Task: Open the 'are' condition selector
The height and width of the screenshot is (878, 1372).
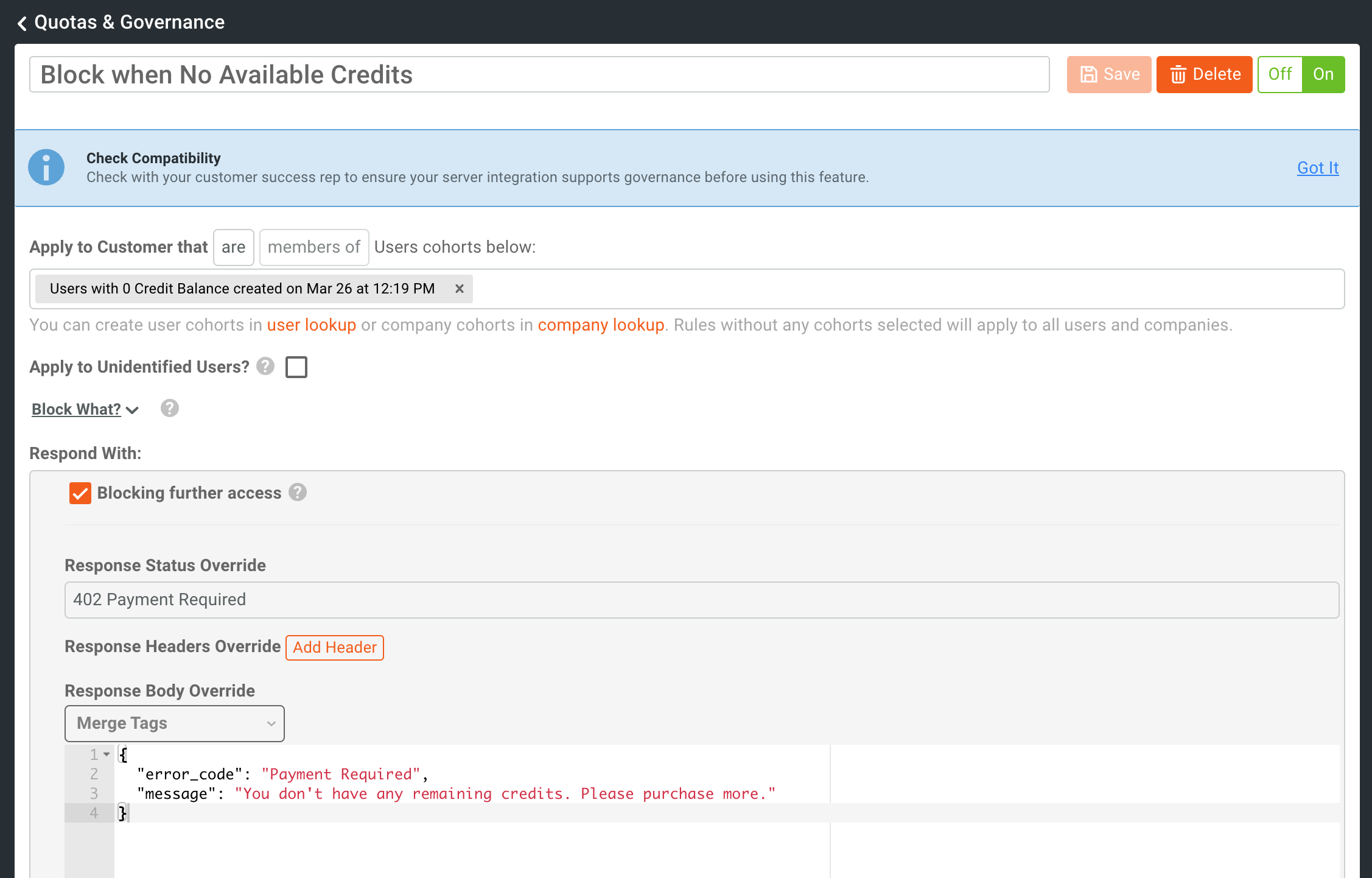Action: click(x=233, y=247)
